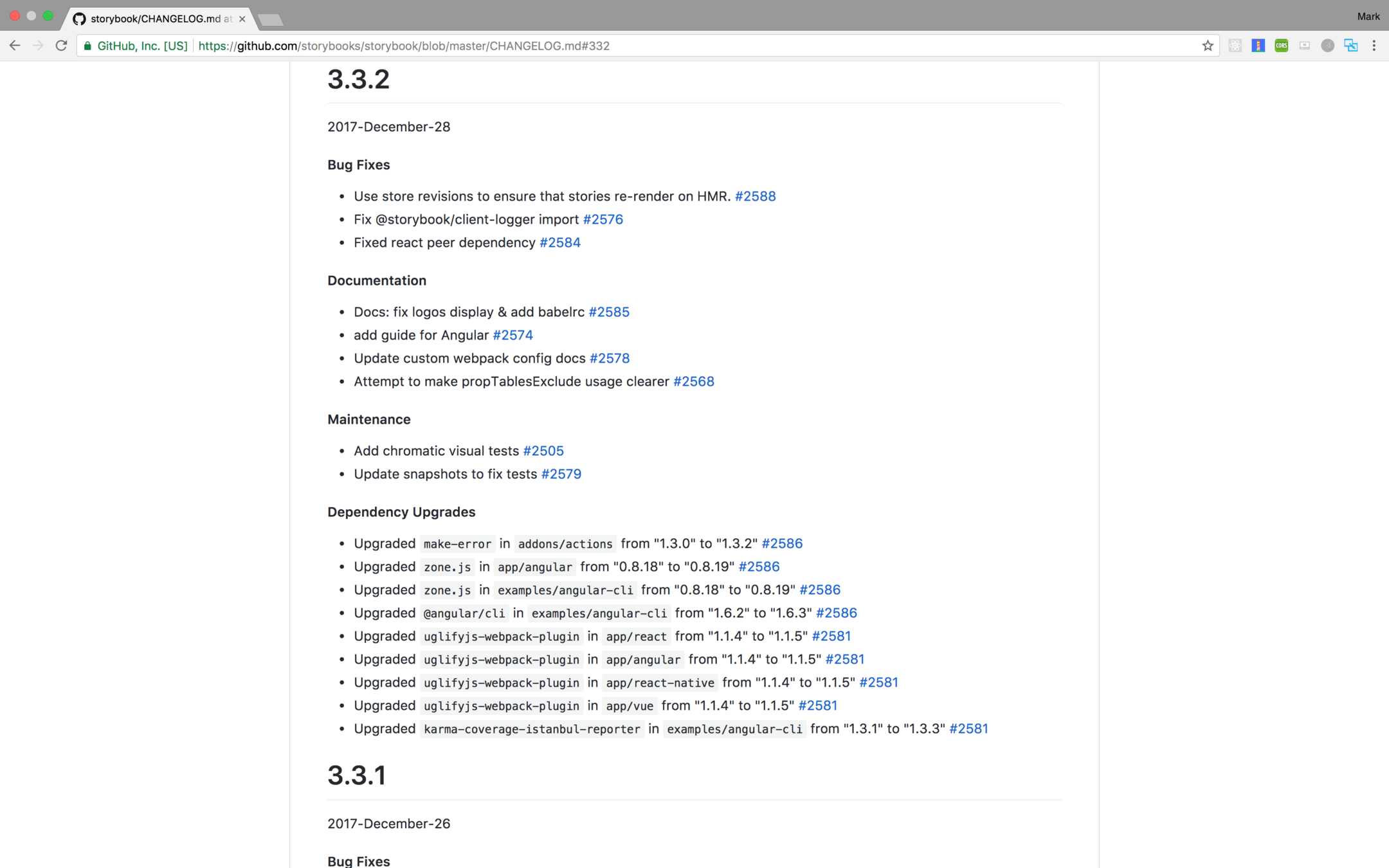Open a new tab

[271, 20]
